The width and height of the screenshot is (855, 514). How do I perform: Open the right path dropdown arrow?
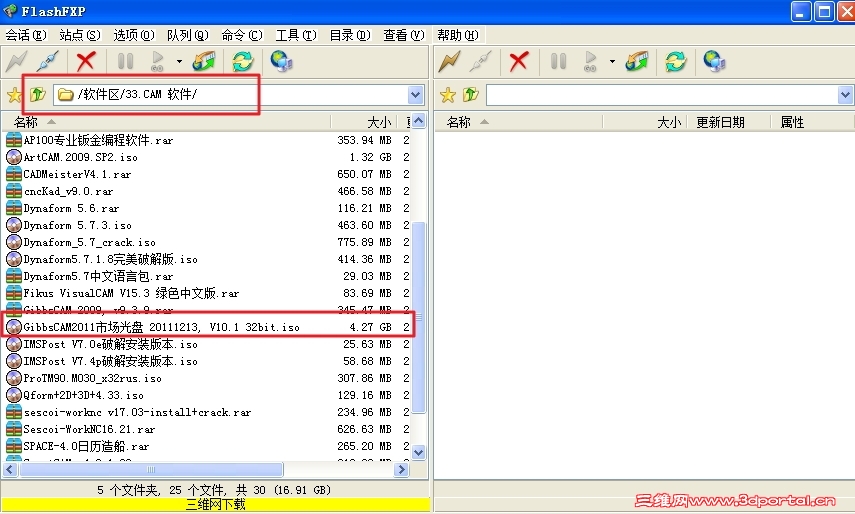pos(846,95)
